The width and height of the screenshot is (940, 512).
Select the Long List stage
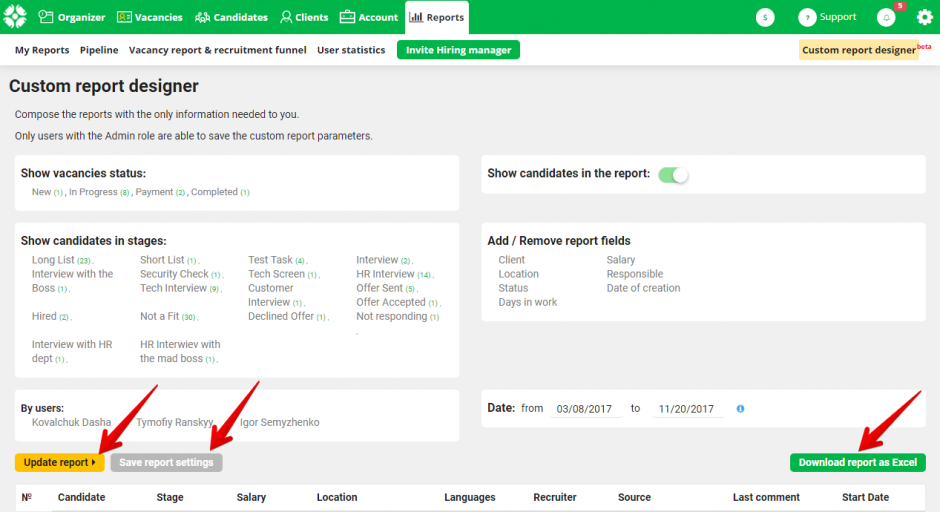53,260
